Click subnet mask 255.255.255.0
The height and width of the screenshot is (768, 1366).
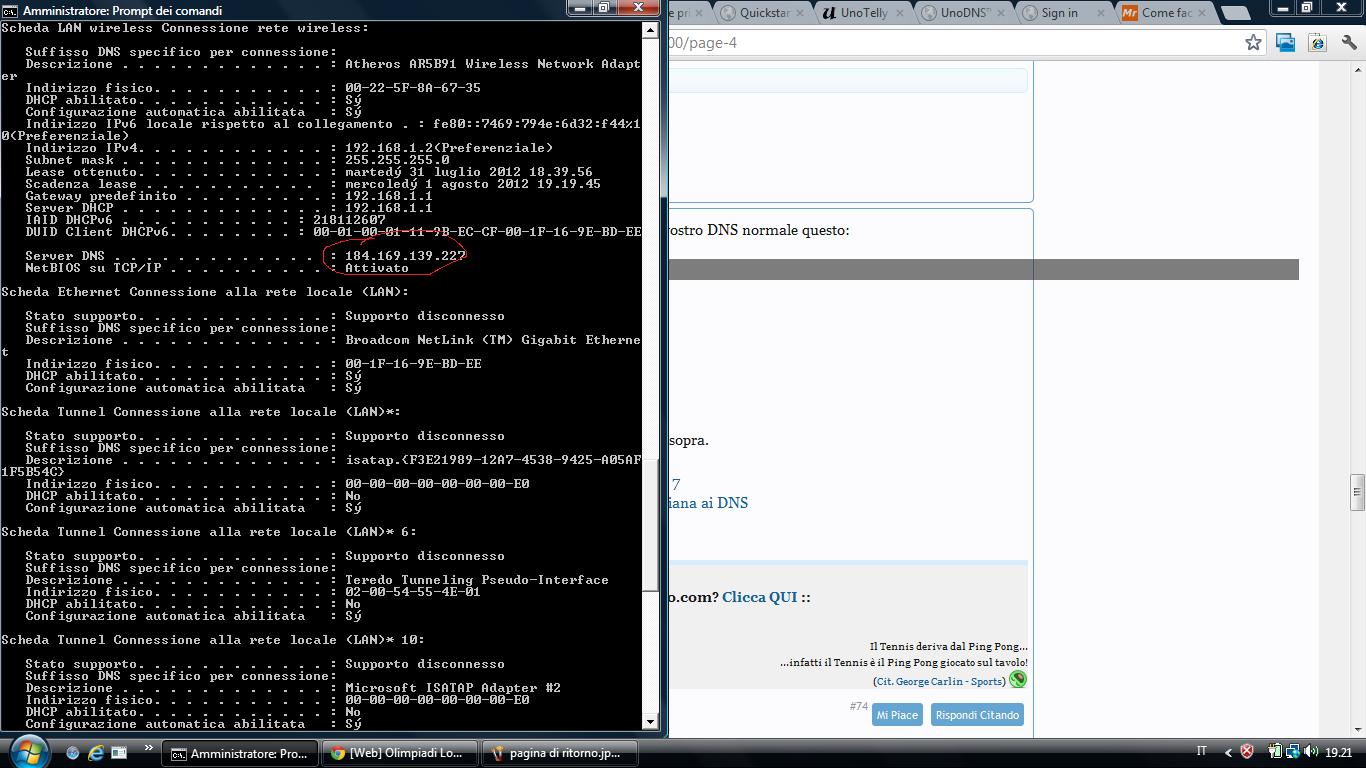(397, 160)
